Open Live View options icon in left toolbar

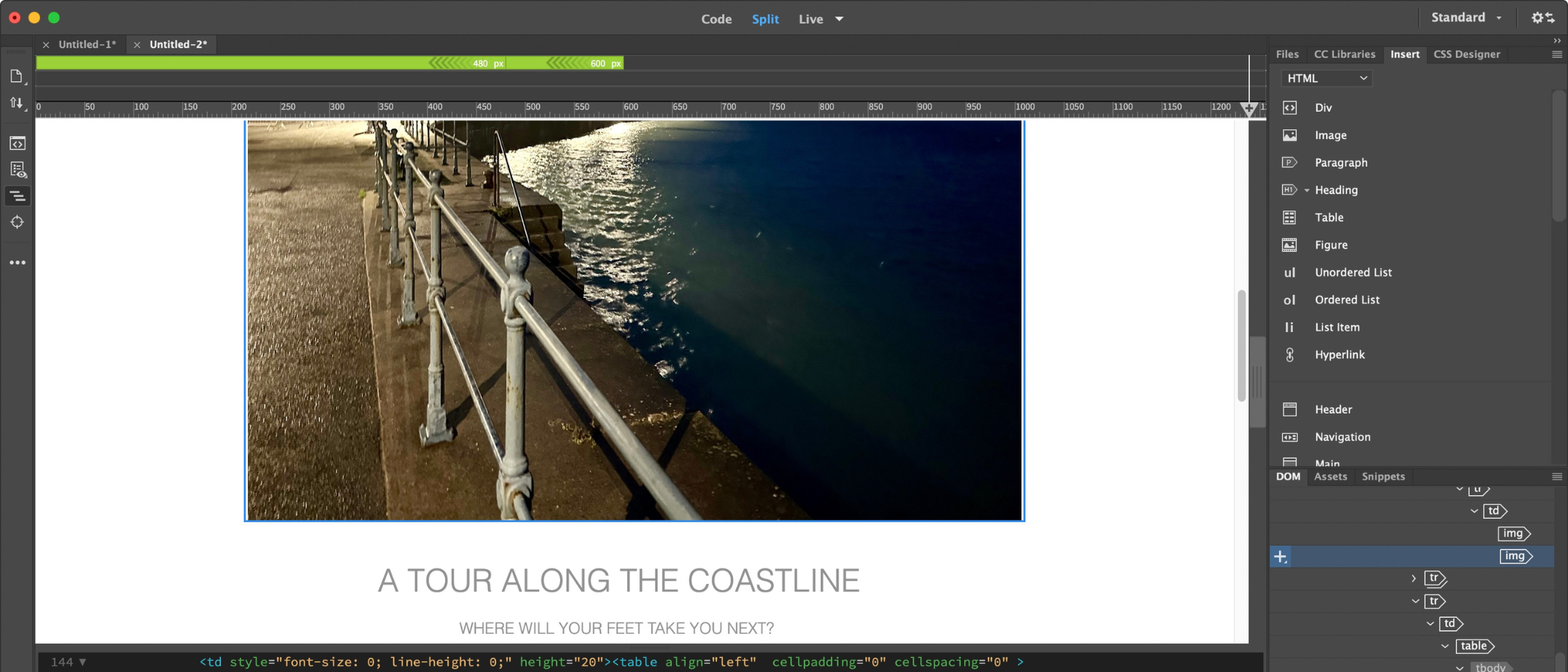(17, 169)
